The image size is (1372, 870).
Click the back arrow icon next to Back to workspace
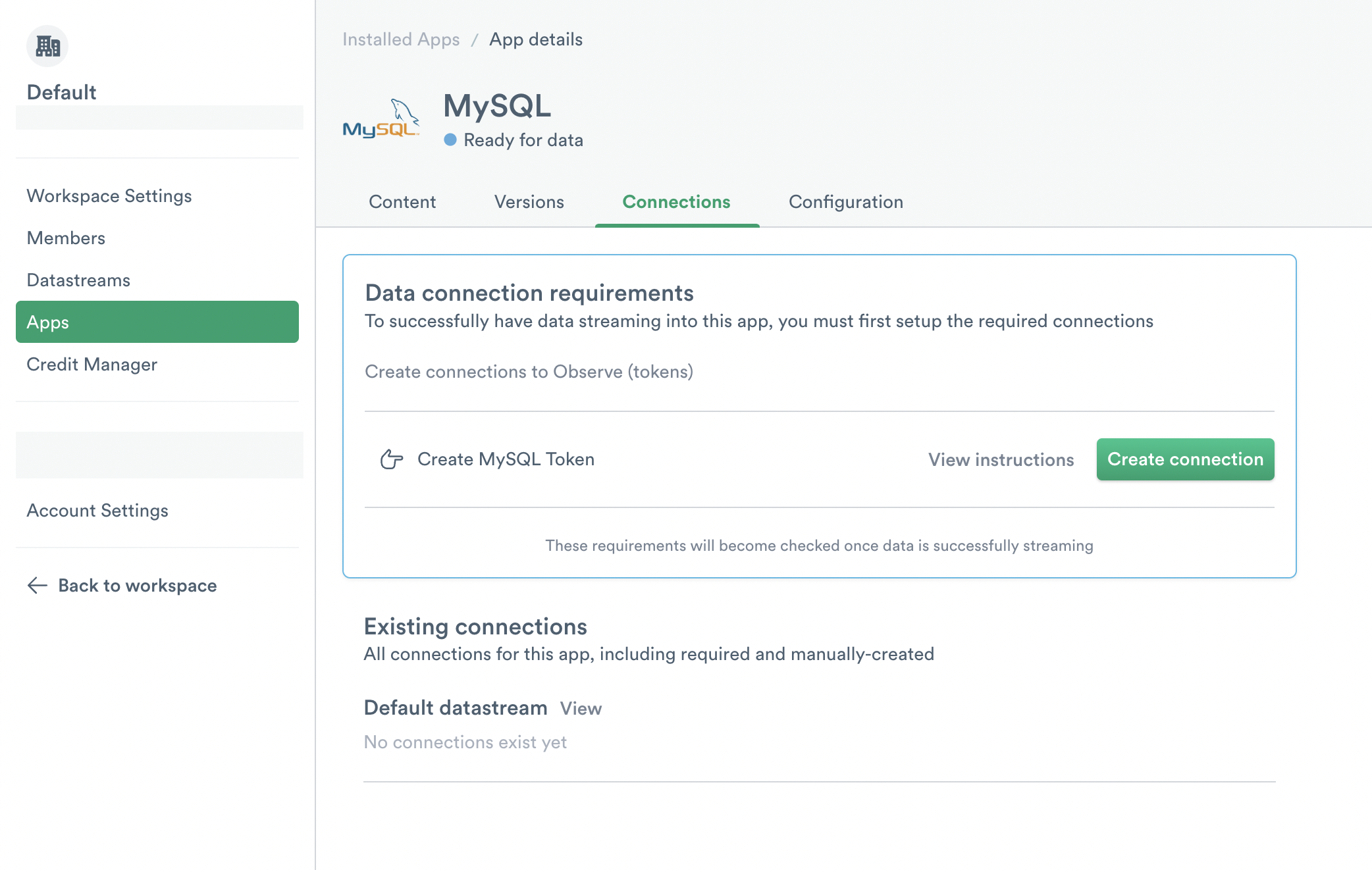click(38, 586)
